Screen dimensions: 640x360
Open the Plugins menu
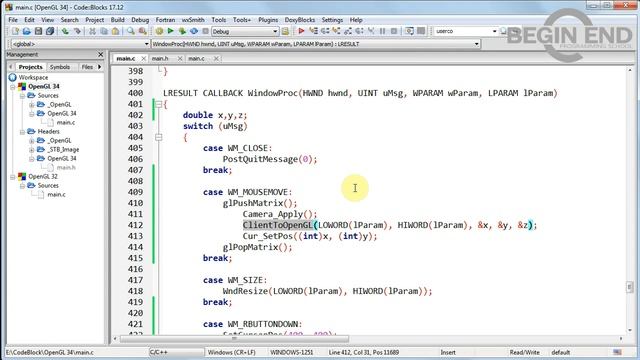(268, 20)
